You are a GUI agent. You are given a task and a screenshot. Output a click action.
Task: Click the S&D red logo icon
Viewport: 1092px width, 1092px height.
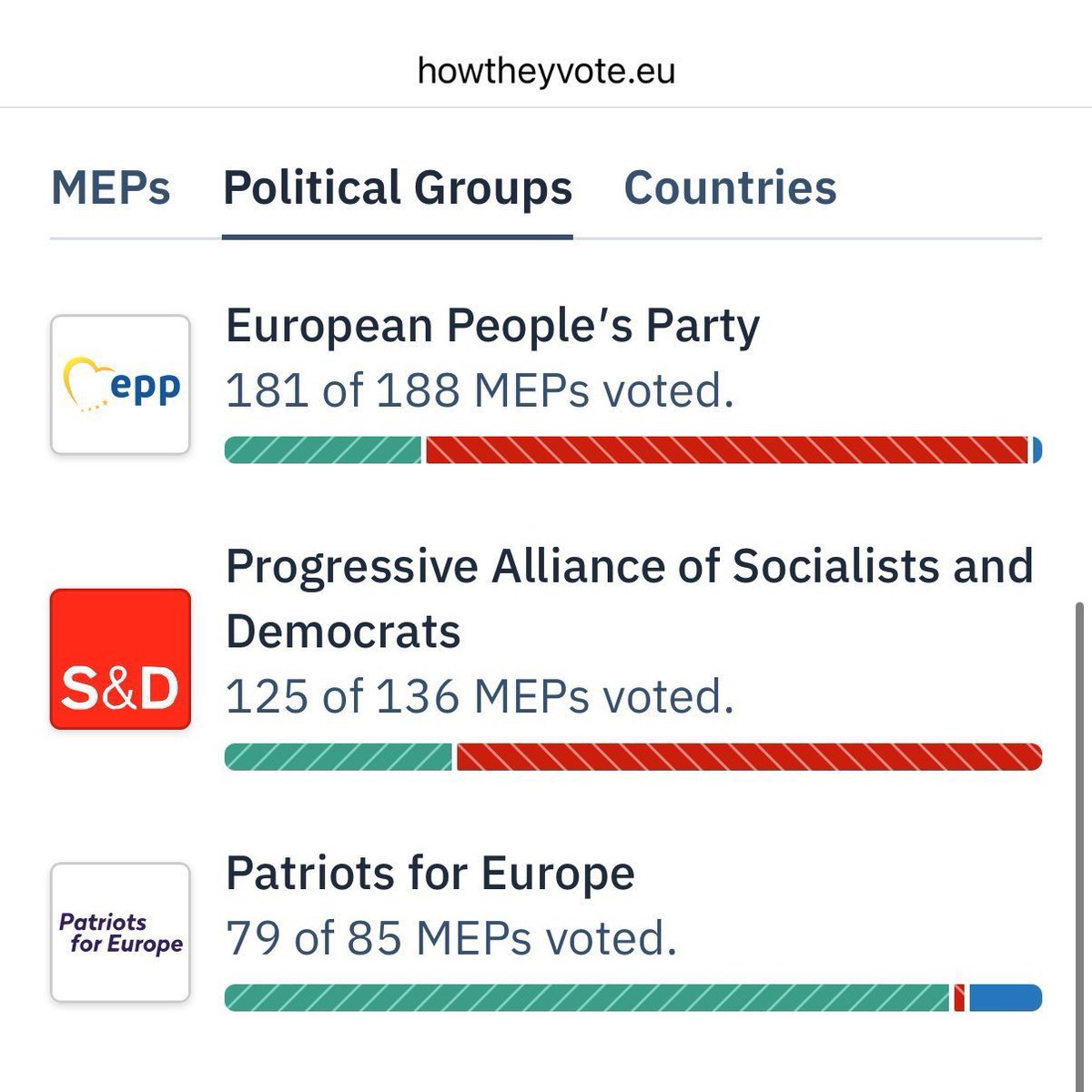120,659
